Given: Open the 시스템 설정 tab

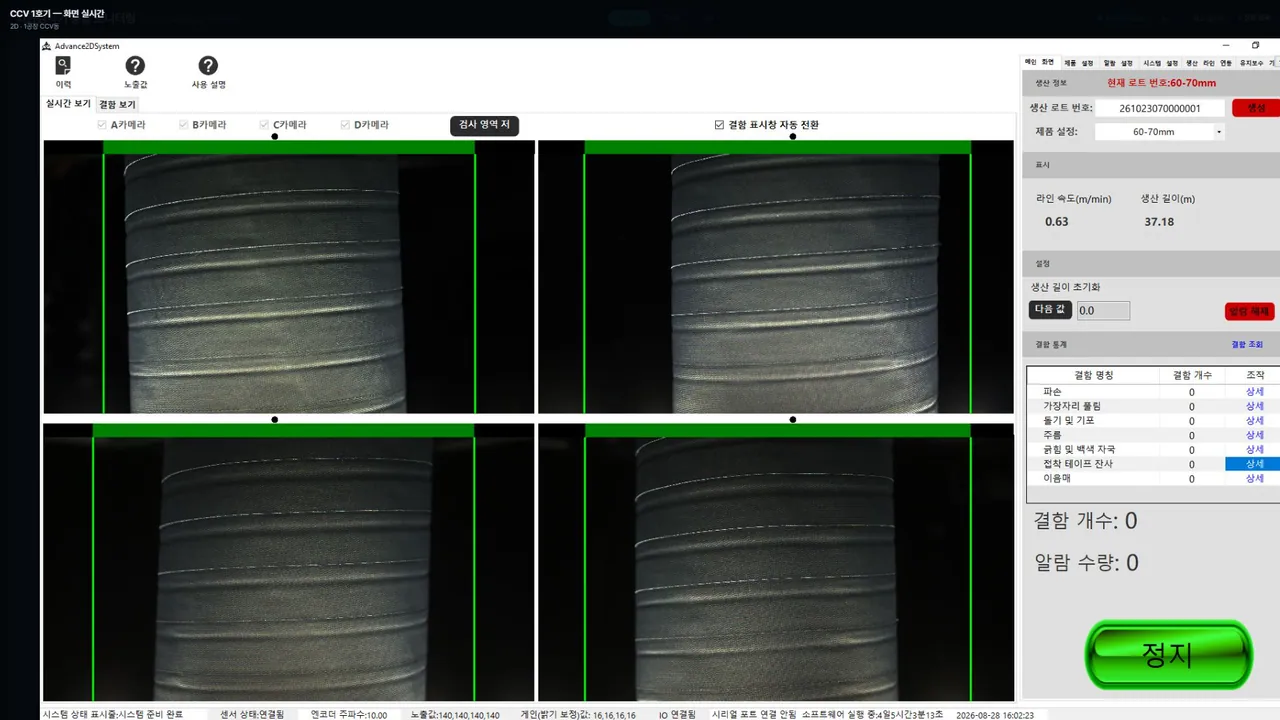Looking at the screenshot, I should (1161, 62).
